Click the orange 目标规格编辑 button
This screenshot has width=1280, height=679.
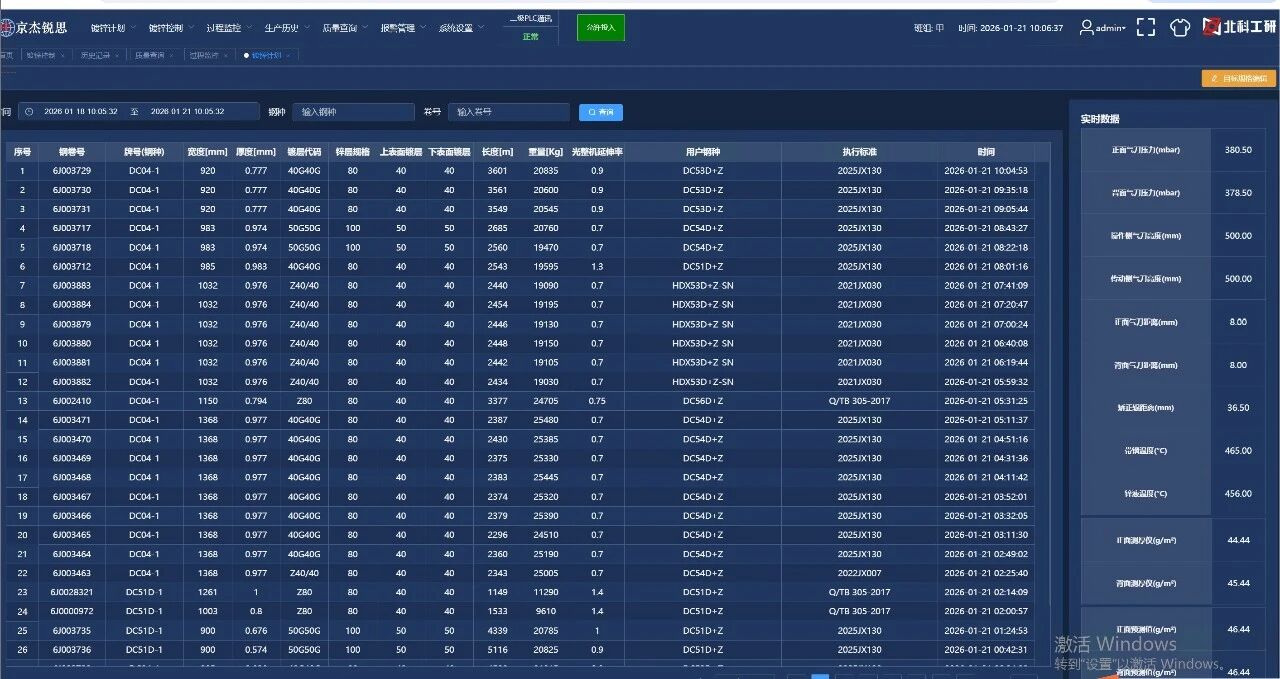(1238, 78)
